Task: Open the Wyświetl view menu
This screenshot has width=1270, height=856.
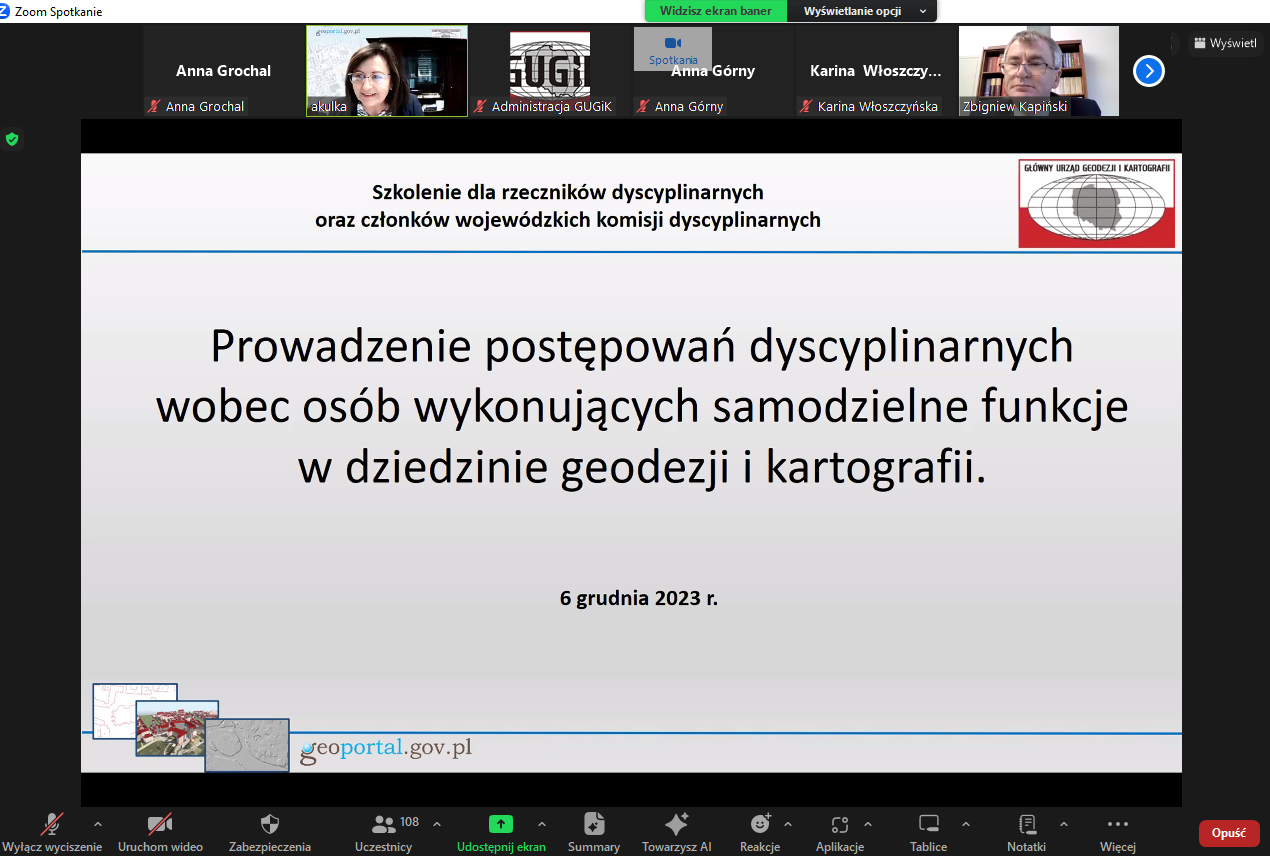Action: (1226, 43)
